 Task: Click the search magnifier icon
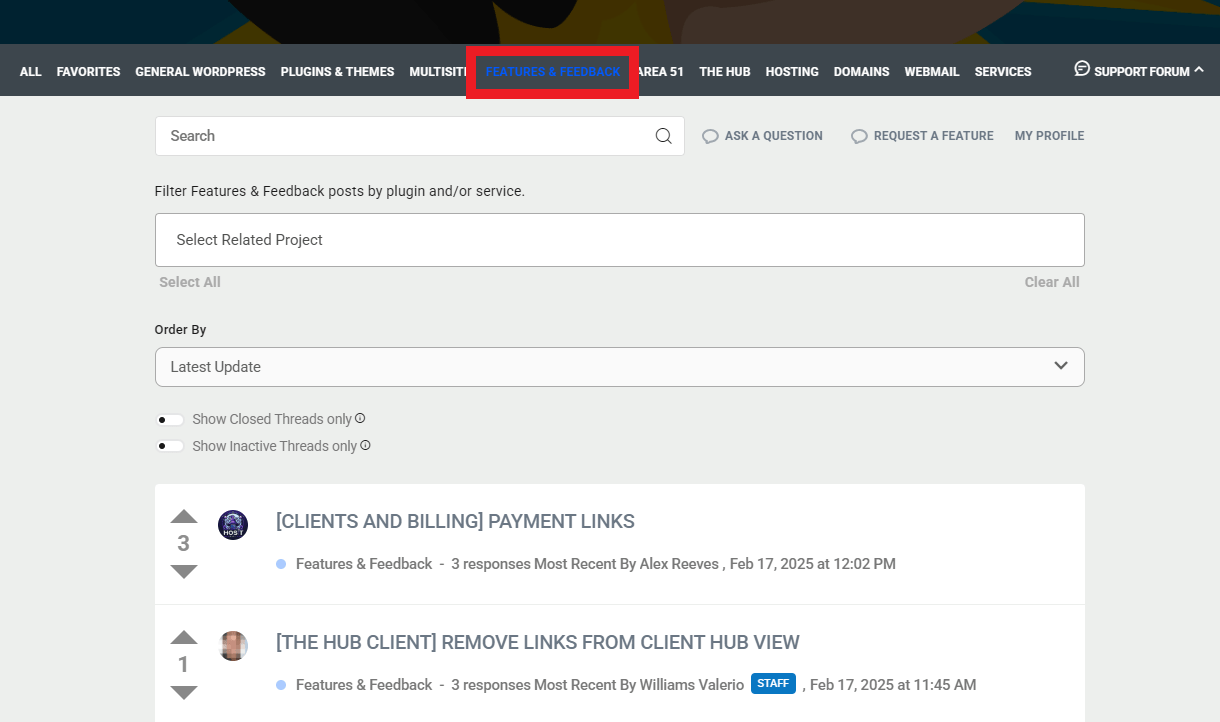[663, 136]
